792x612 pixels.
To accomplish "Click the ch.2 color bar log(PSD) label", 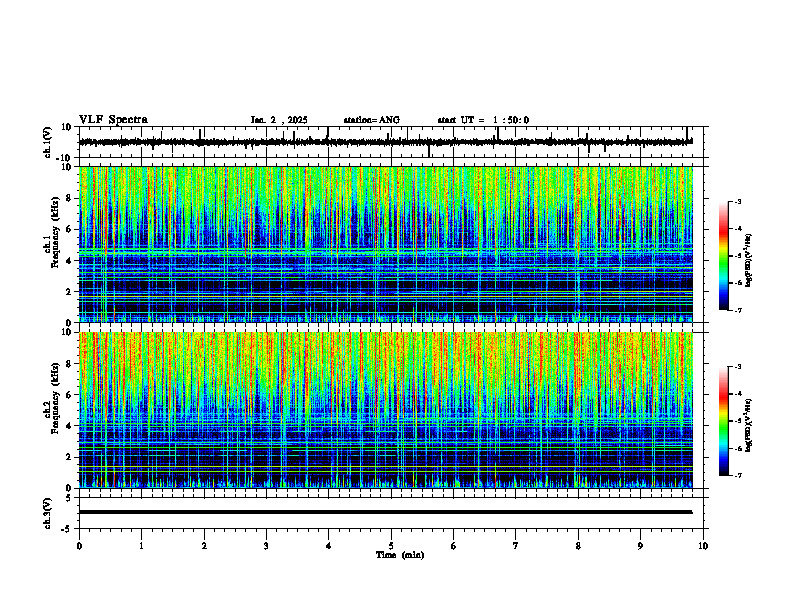I will pos(749,426).
